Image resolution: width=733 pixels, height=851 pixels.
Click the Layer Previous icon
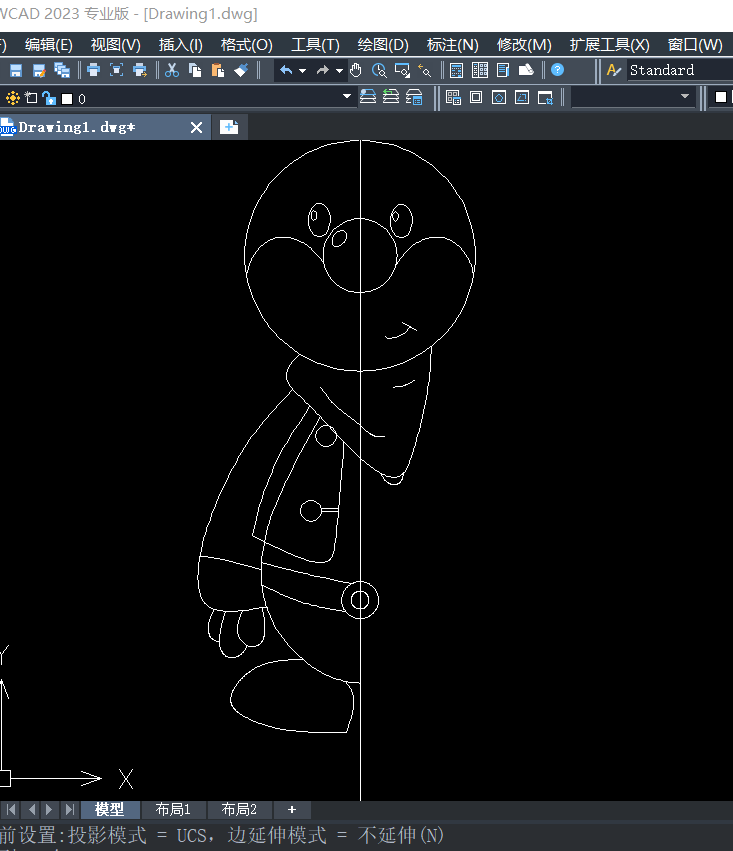pyautogui.click(x=391, y=97)
